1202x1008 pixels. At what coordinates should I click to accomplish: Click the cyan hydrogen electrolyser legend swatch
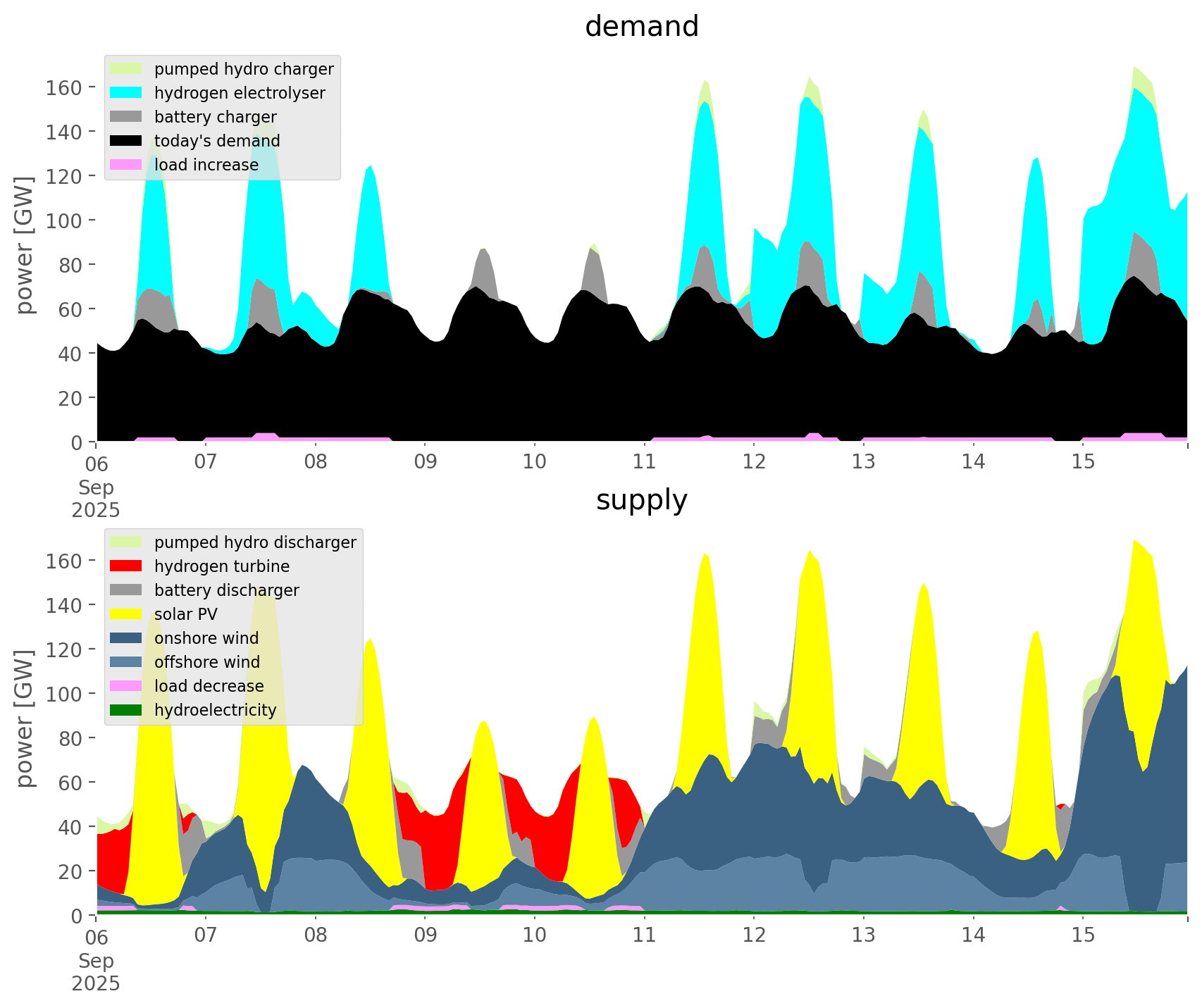(x=127, y=93)
